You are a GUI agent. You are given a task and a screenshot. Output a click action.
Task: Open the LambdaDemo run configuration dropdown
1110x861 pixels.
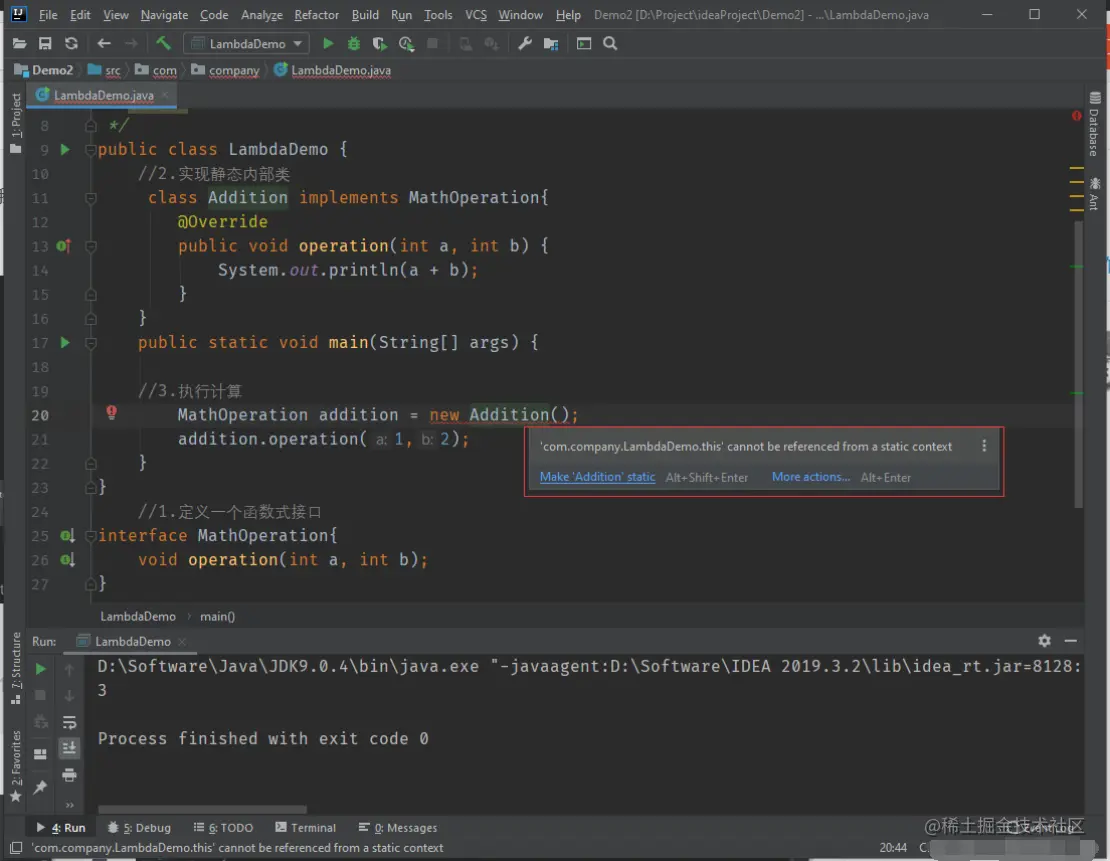(x=247, y=44)
